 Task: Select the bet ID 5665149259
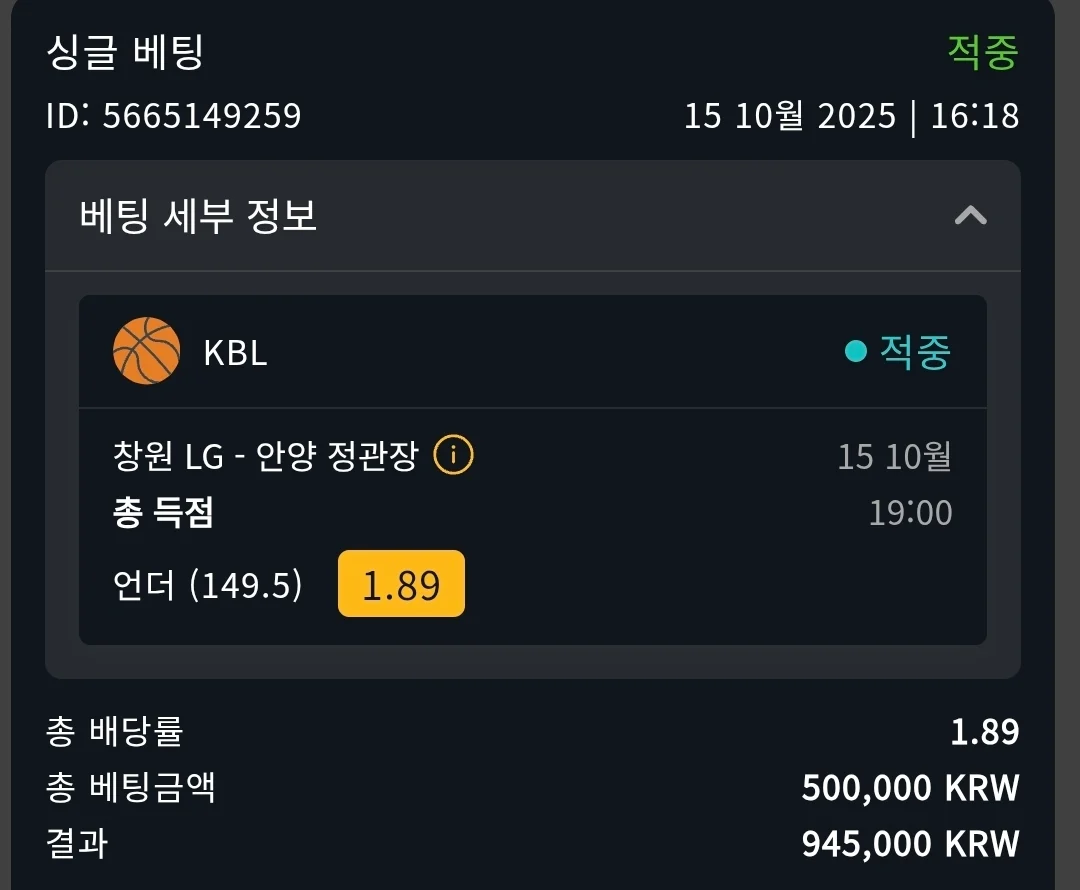click(x=173, y=116)
